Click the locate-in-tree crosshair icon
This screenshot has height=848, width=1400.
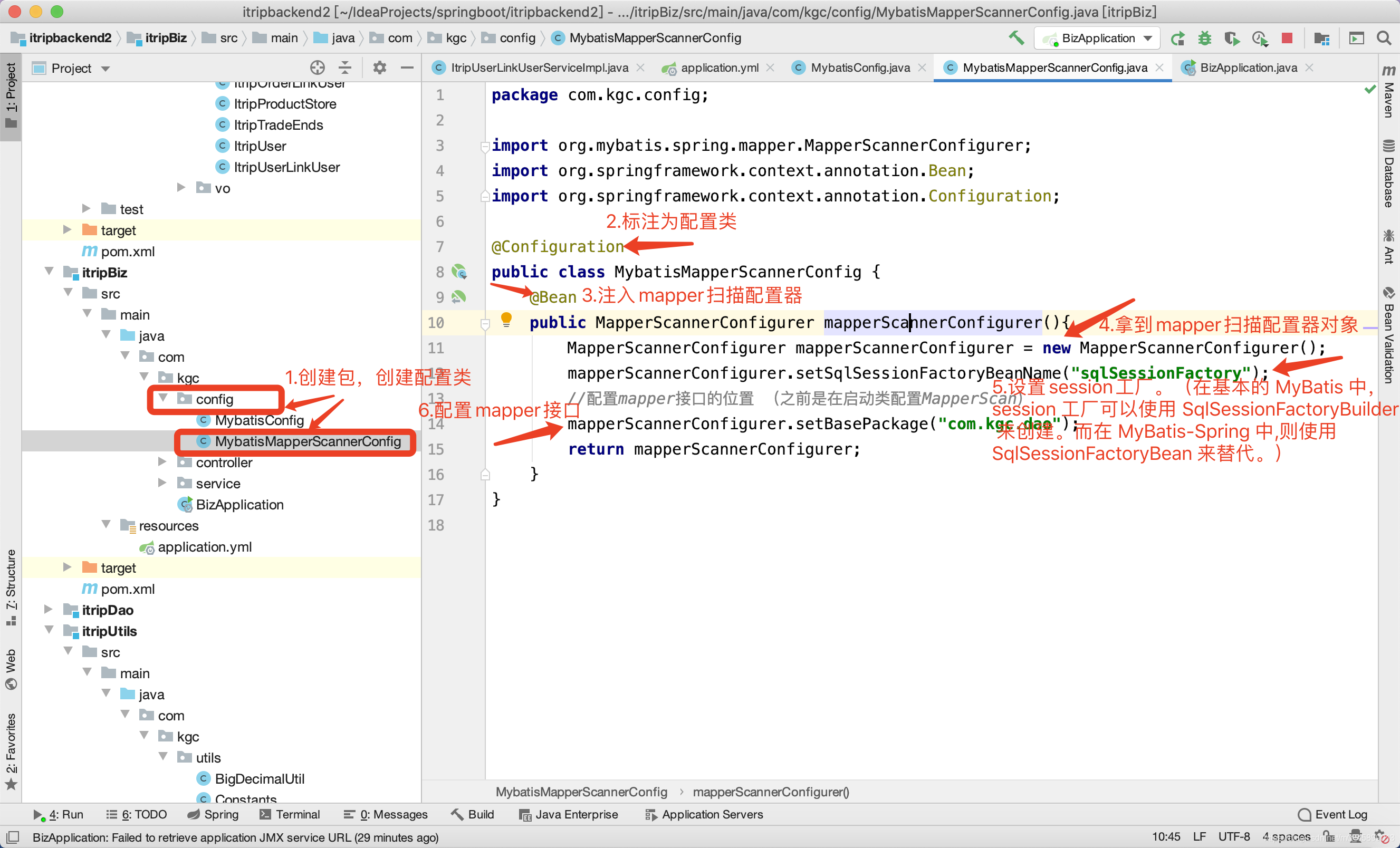coord(317,68)
